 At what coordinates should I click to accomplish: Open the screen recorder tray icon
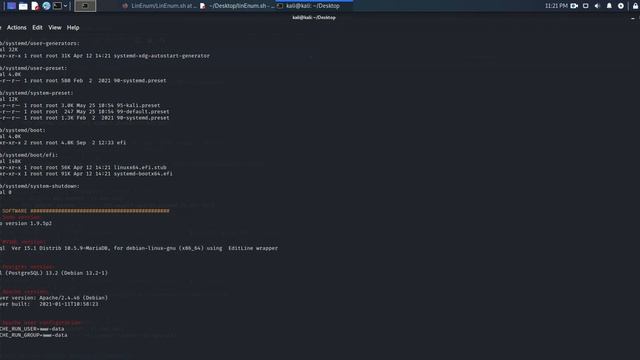click(574, 6)
